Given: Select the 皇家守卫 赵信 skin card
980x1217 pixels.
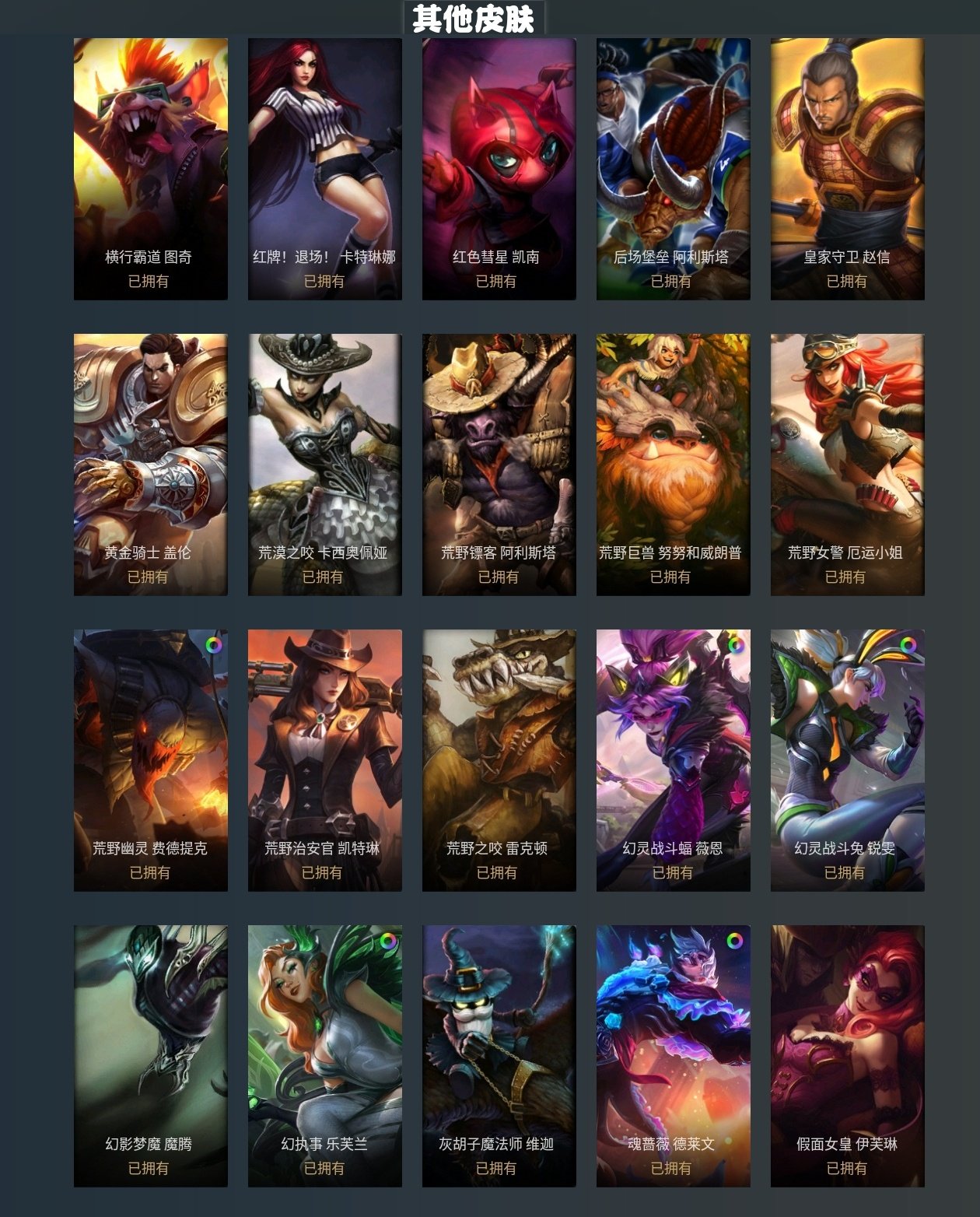Looking at the screenshot, I should point(848,169).
